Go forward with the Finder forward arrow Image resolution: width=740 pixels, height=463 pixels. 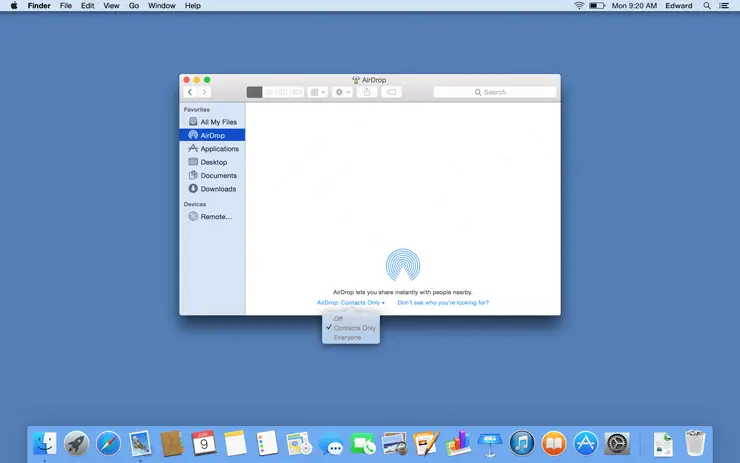click(x=204, y=92)
